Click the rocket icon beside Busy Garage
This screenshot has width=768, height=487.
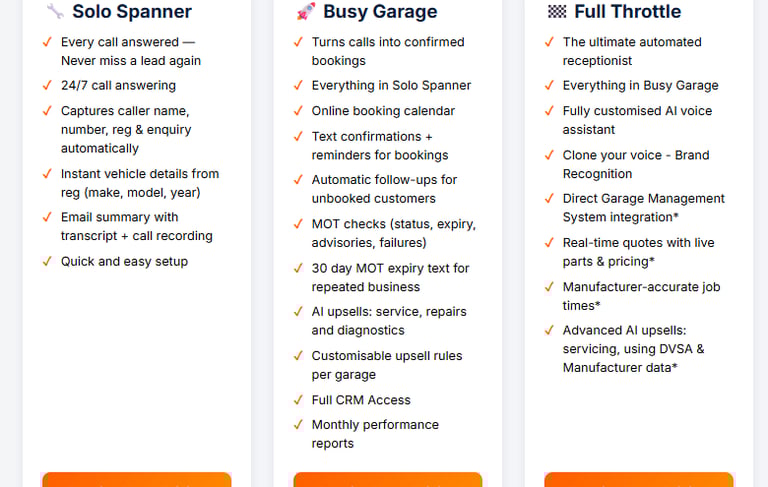(x=306, y=11)
